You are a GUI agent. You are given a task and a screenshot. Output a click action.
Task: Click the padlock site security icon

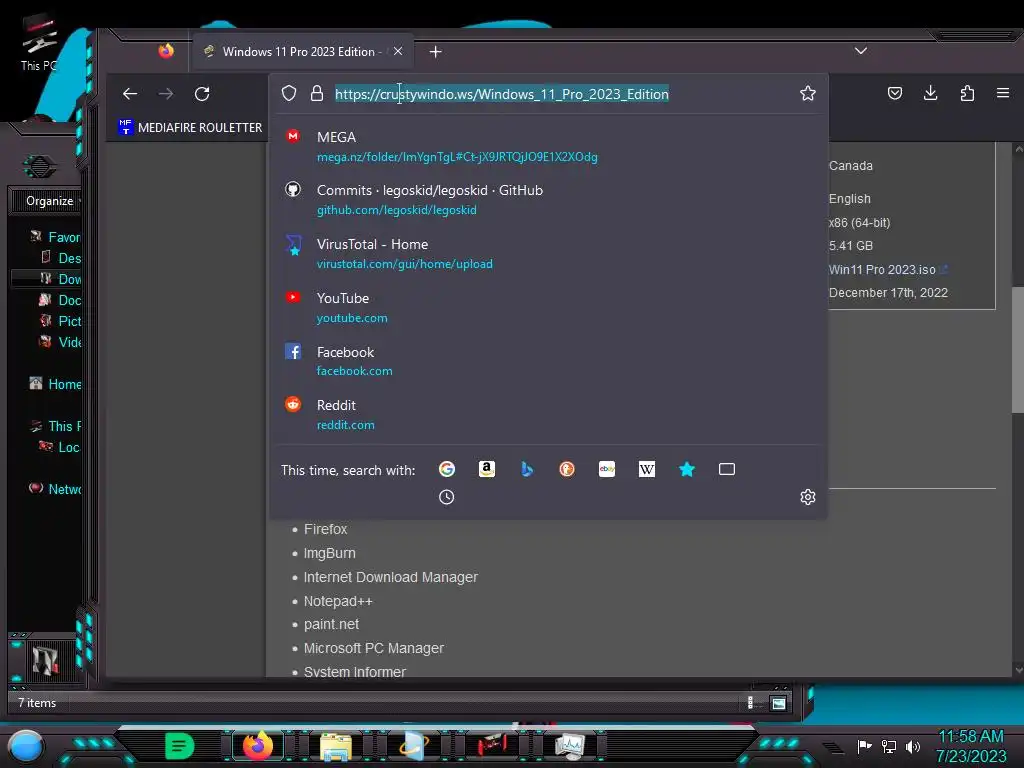pyautogui.click(x=317, y=93)
